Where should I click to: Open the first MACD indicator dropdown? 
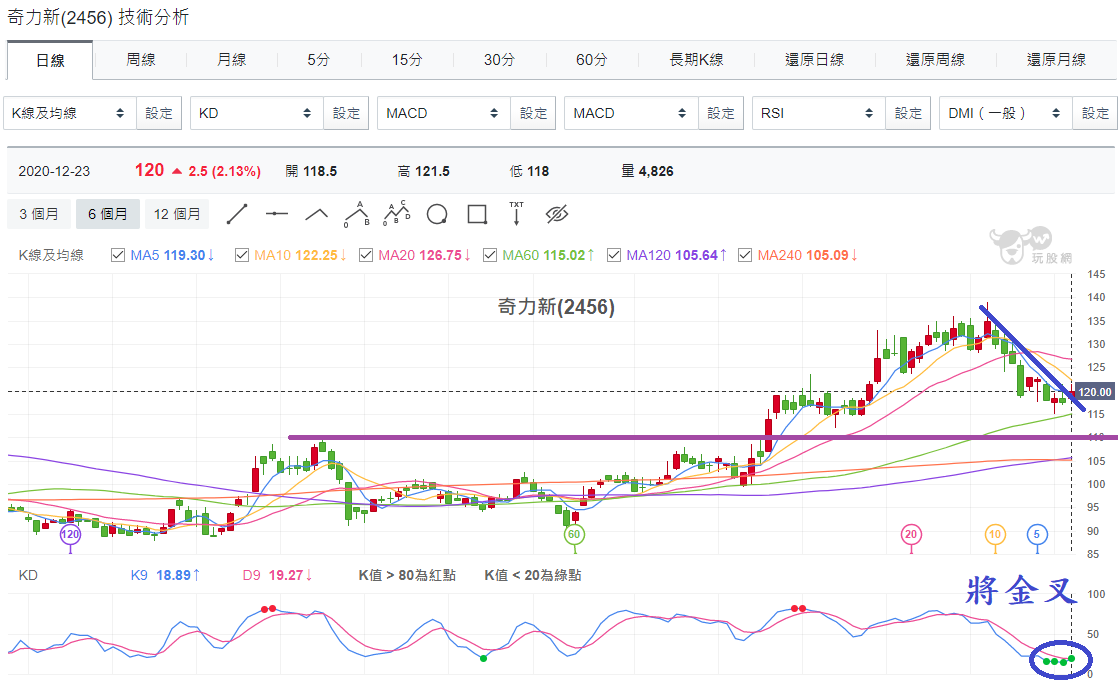[443, 113]
